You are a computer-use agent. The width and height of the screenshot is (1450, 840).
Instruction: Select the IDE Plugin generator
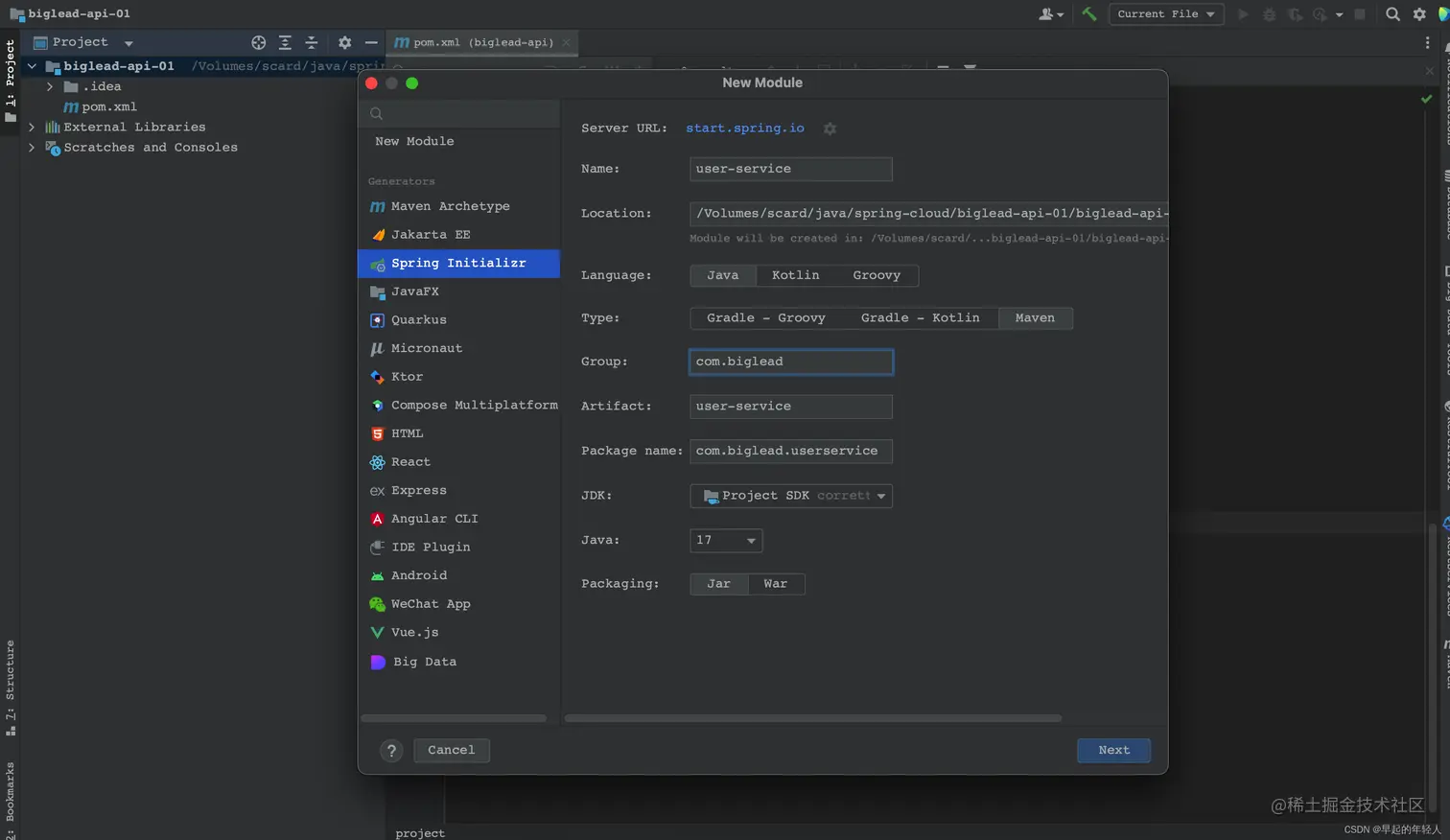click(x=458, y=548)
